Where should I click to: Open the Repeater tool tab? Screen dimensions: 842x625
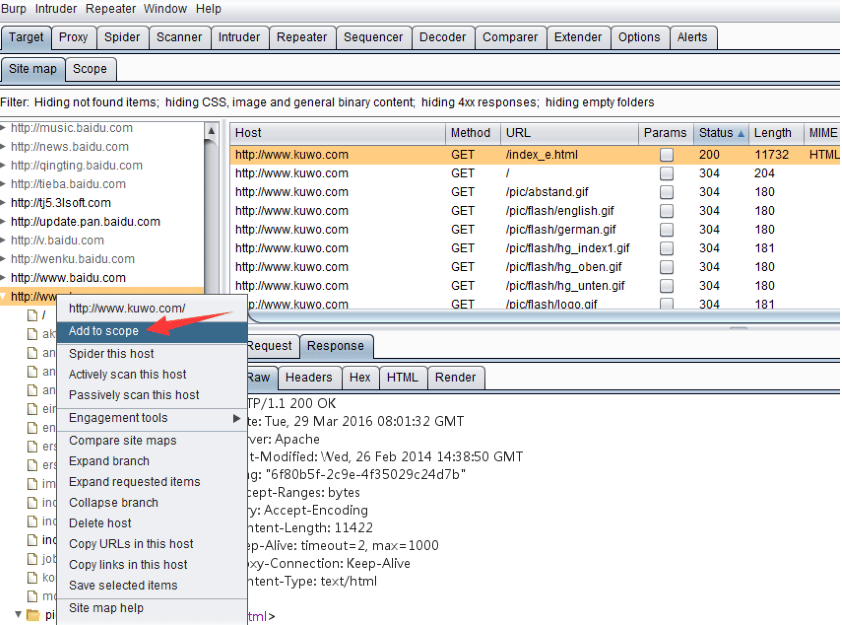(302, 38)
